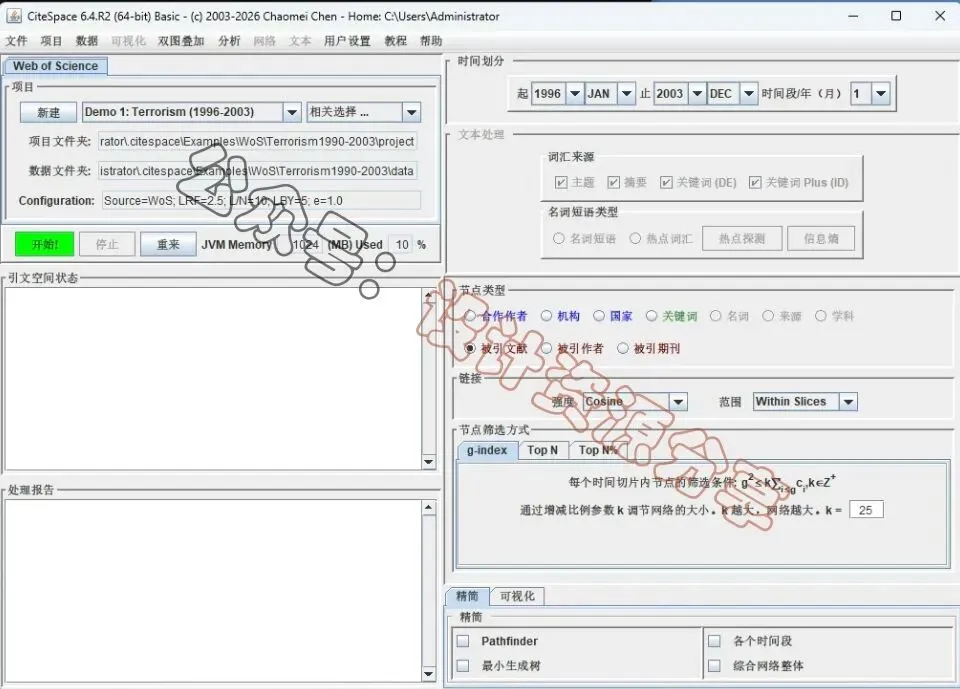The height and width of the screenshot is (689, 960).
Task: Open the 时间段/年 slice length dropdown
Action: [880, 94]
